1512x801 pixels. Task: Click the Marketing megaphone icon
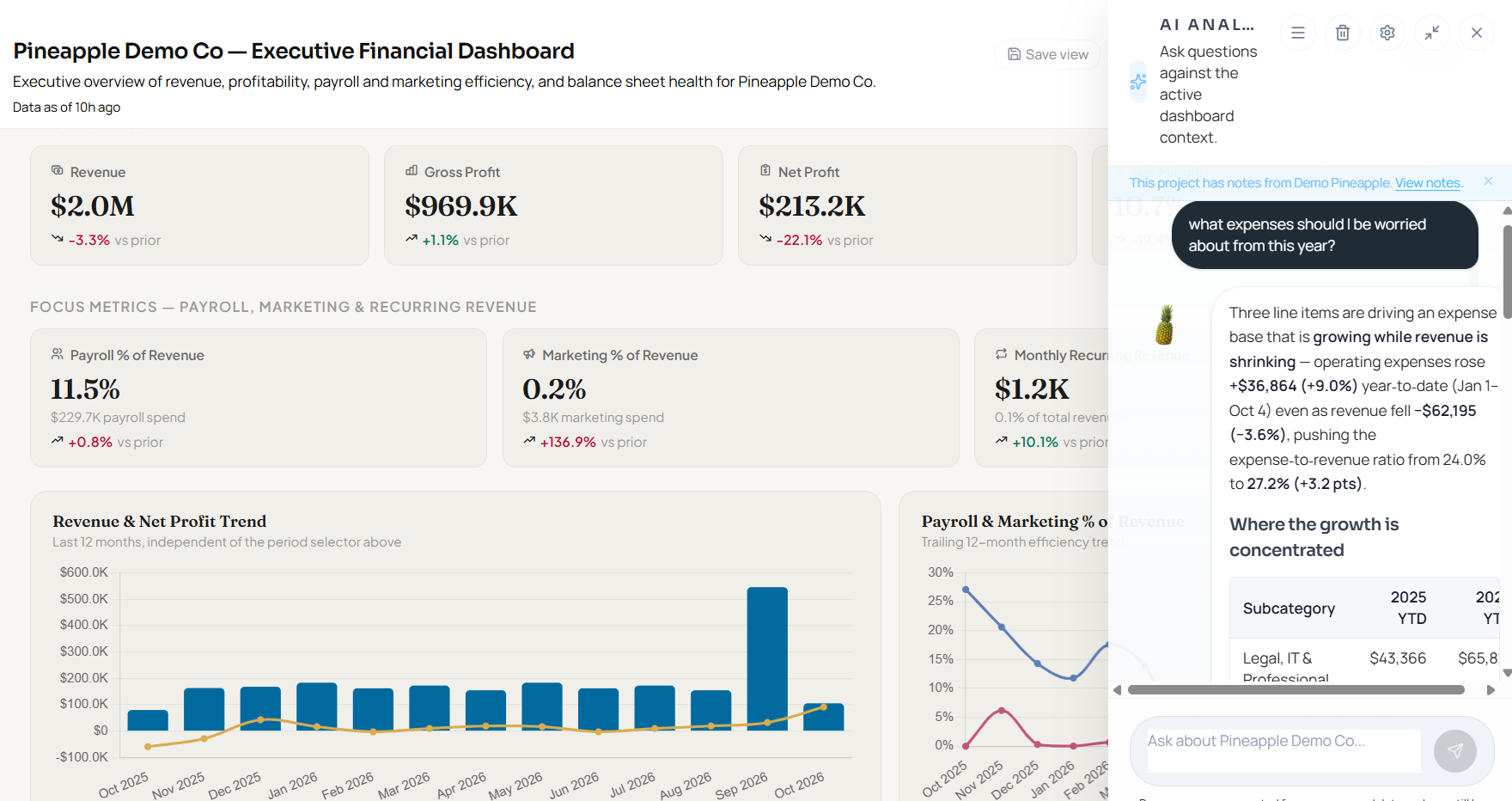point(529,354)
